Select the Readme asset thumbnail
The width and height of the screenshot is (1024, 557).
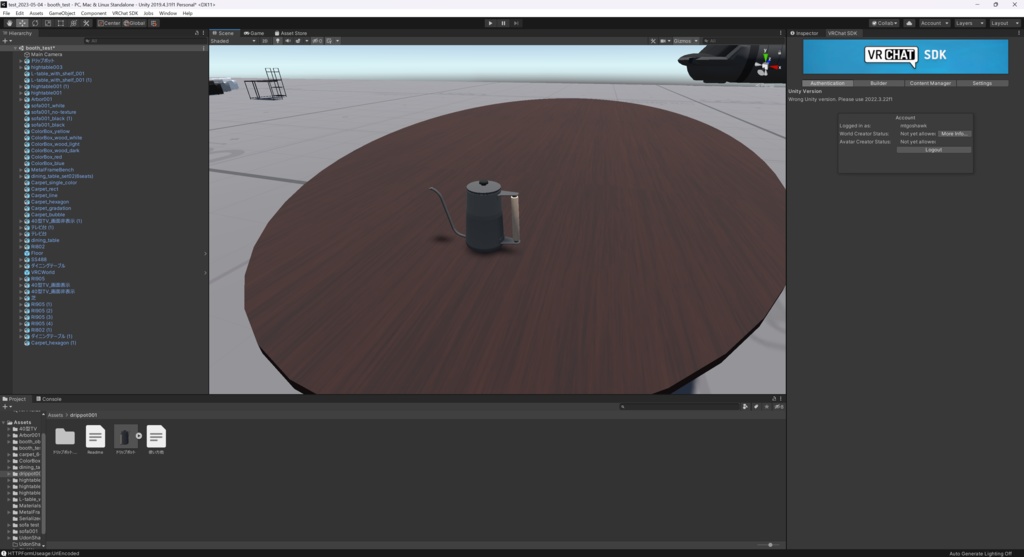[x=95, y=439]
